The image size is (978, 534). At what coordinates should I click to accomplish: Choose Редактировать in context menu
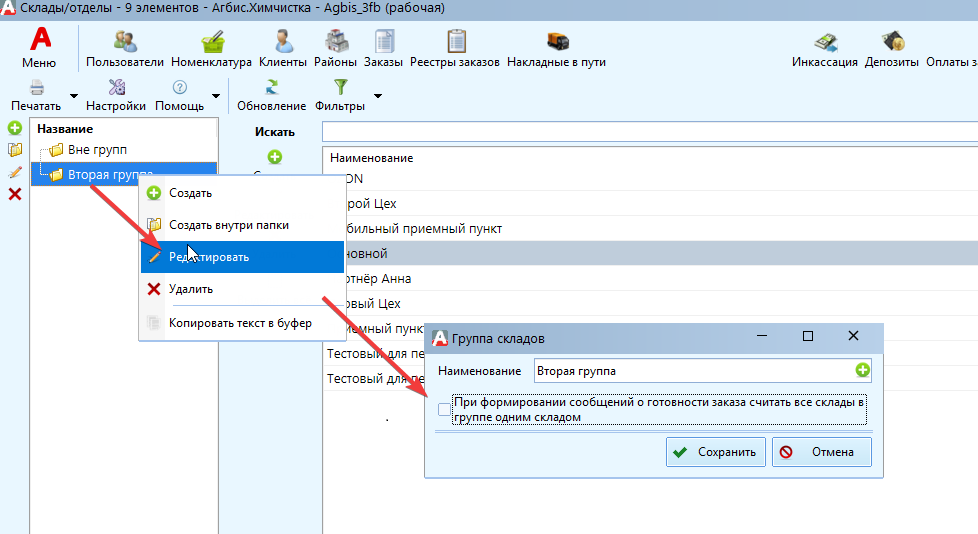(242, 257)
